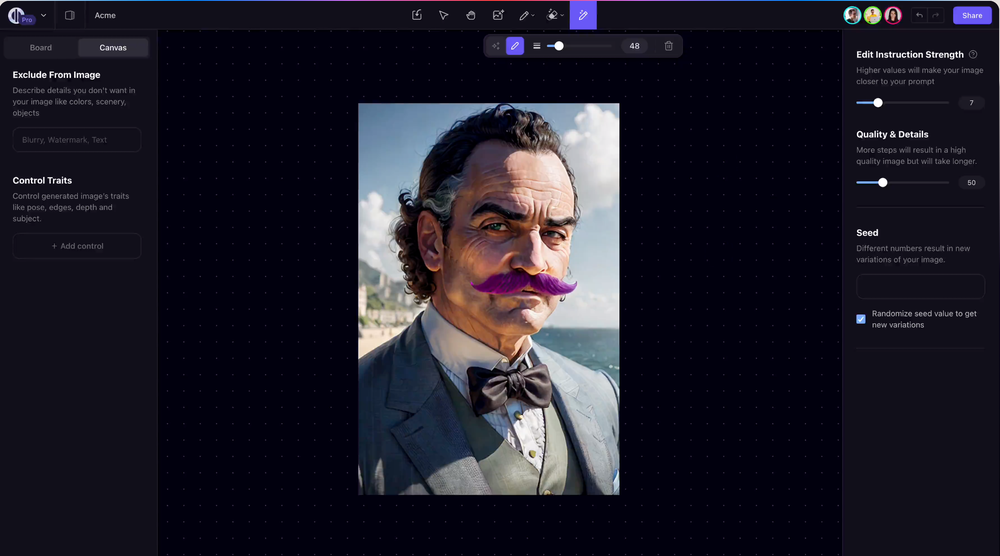Screen dimensions: 1000x556
Task: Click the import image toolbar icon
Action: coord(416,15)
